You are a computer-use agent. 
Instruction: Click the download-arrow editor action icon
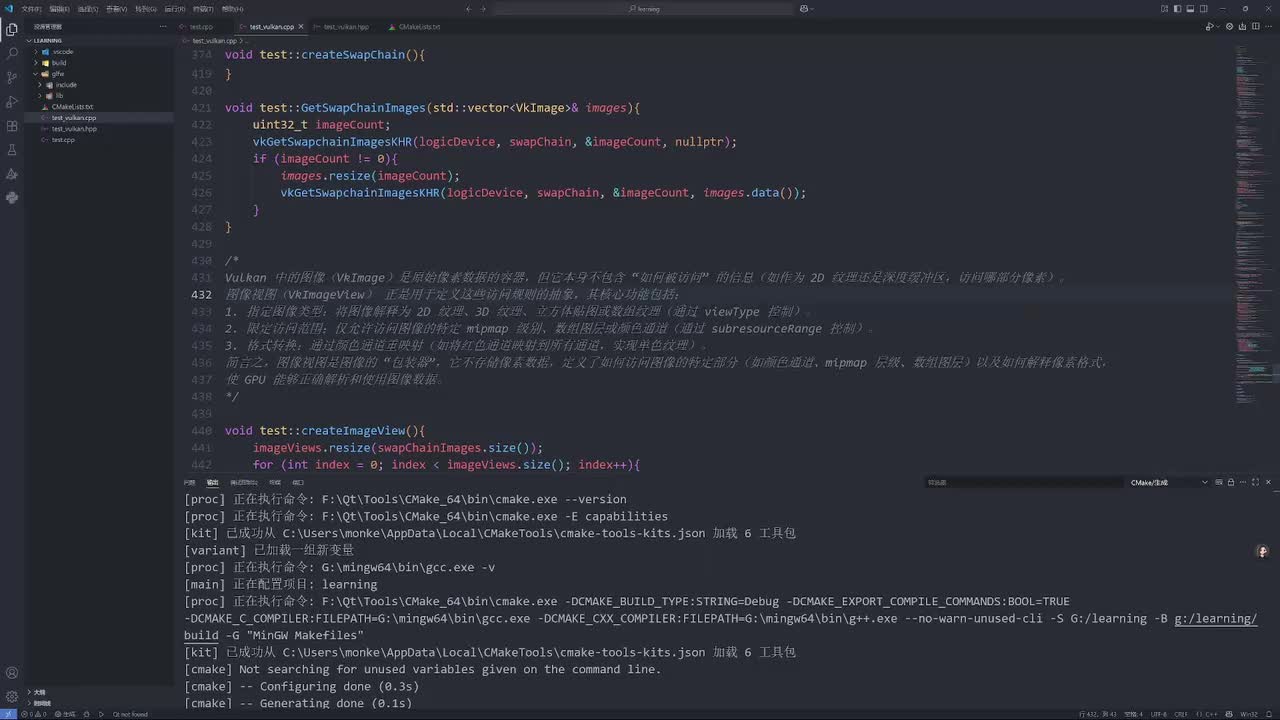[x=1240, y=27]
